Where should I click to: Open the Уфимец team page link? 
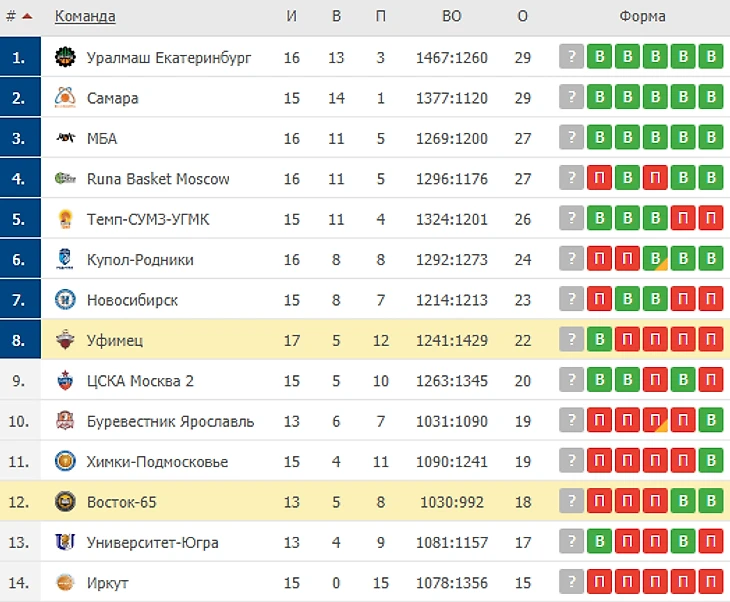[x=115, y=341]
